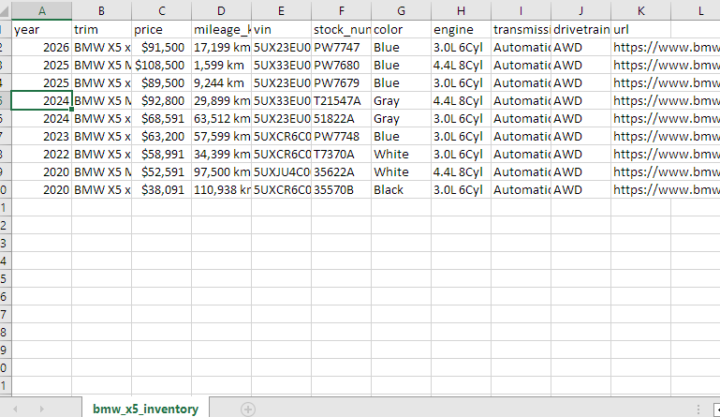Select year cell 2022
720x417 pixels.
pyautogui.click(x=42, y=154)
